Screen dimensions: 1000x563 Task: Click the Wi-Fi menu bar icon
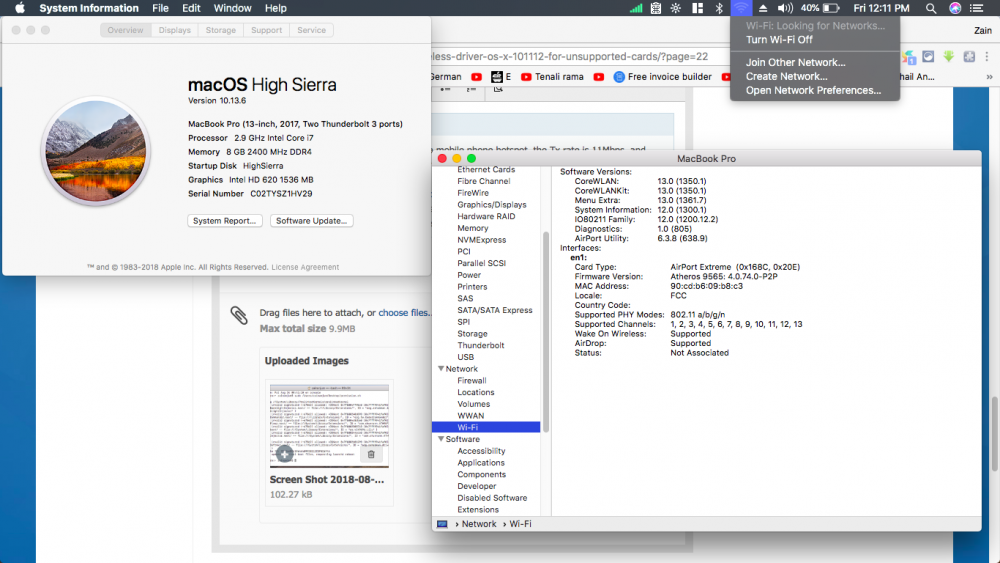pyautogui.click(x=740, y=8)
